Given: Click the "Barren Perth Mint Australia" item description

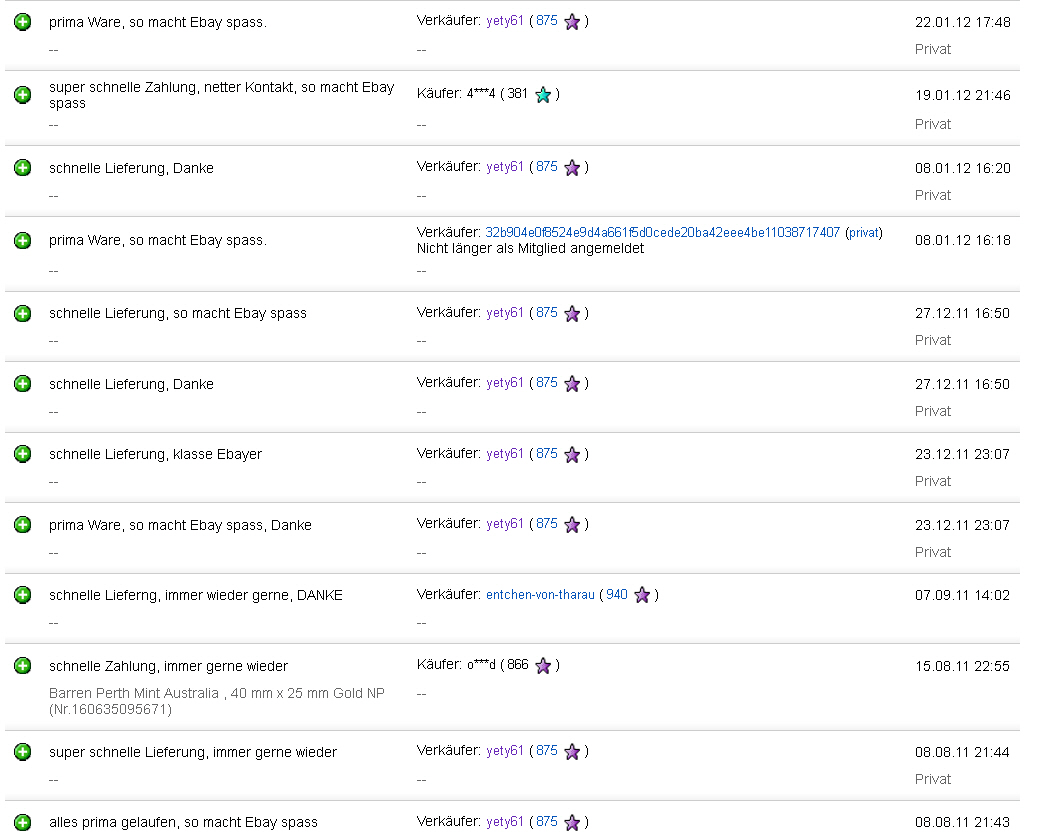Looking at the screenshot, I should pyautogui.click(x=216, y=701).
